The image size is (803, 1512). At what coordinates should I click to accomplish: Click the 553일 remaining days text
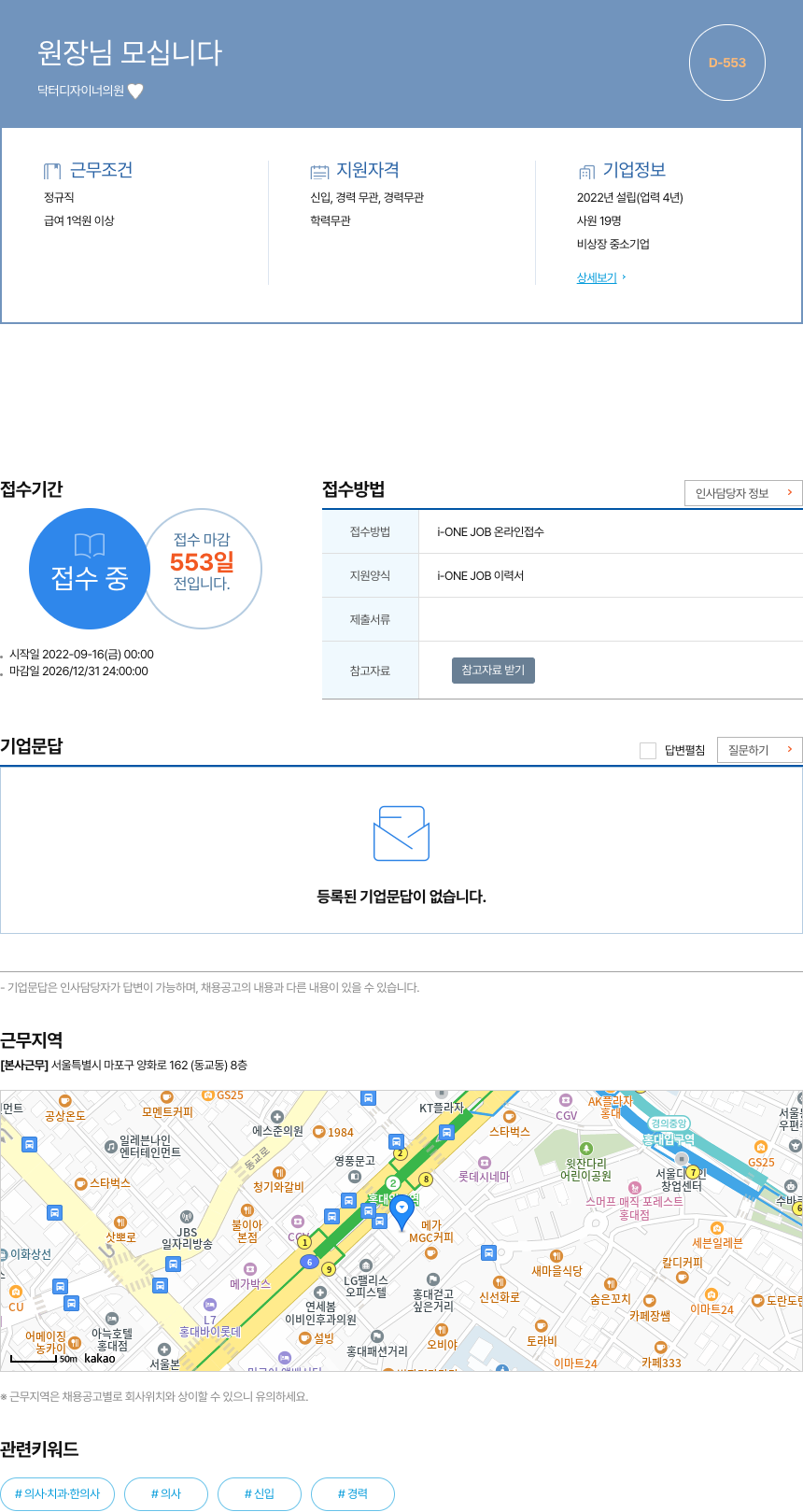pyautogui.click(x=202, y=561)
